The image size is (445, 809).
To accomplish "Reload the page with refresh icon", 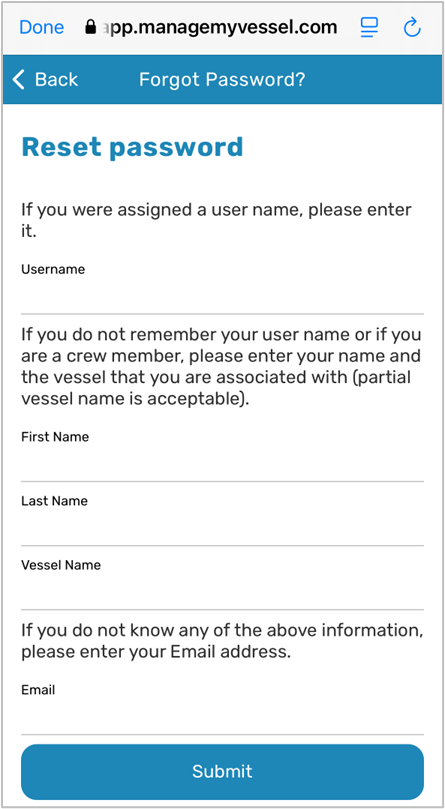I will [412, 27].
